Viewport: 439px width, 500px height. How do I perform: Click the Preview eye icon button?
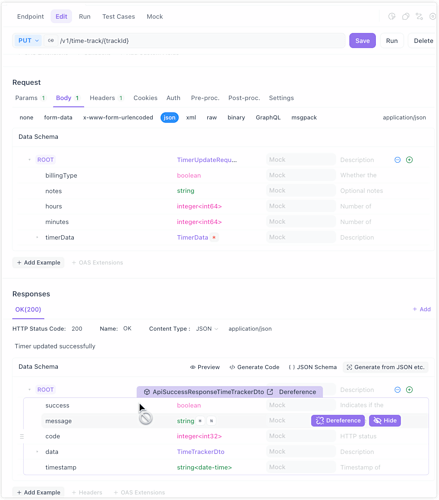[205, 367]
